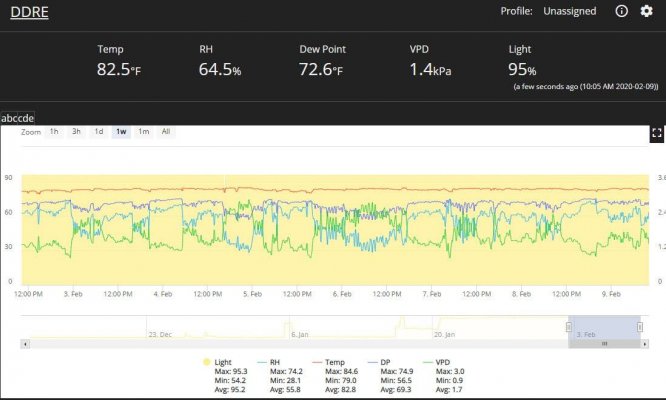Click the navigator scrollbar thumb
666x400 pixels.
[604, 344]
